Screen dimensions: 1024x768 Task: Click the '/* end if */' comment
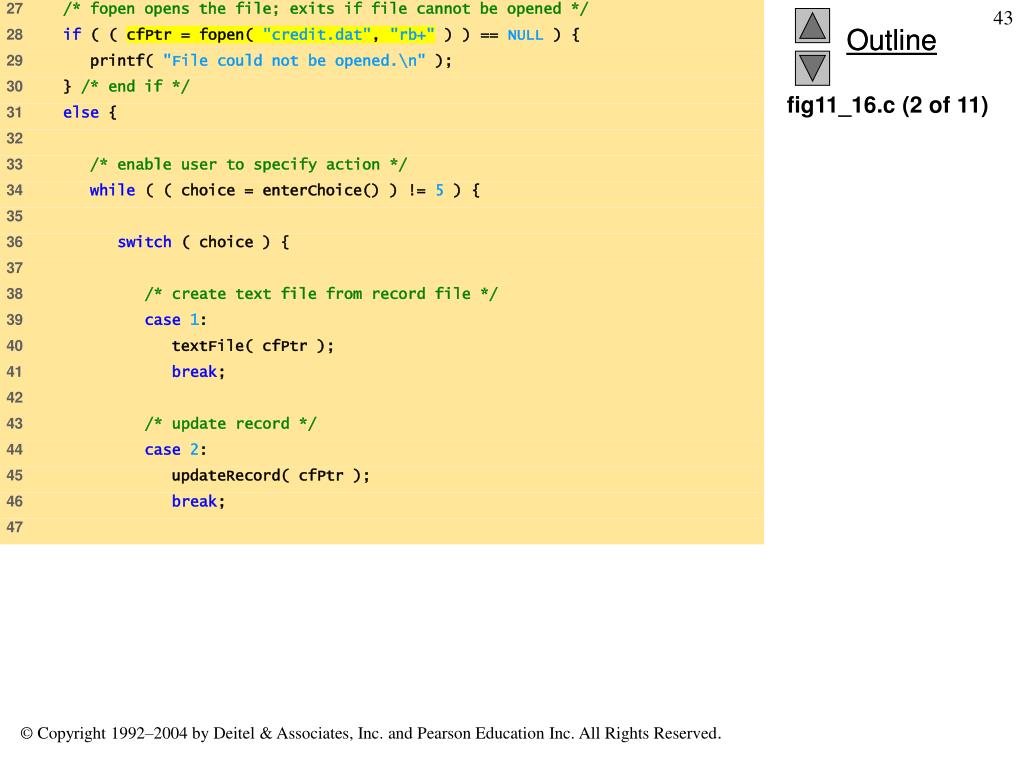click(135, 86)
